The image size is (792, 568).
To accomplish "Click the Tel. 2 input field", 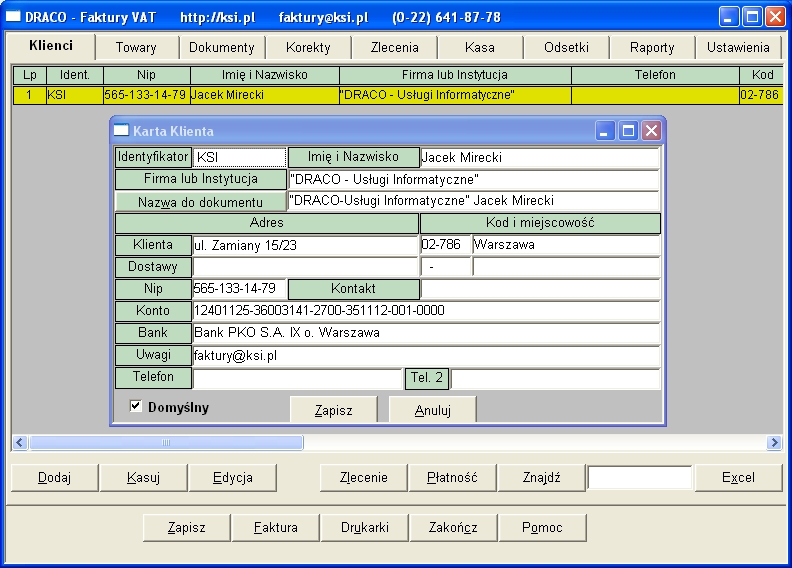I will tap(556, 378).
